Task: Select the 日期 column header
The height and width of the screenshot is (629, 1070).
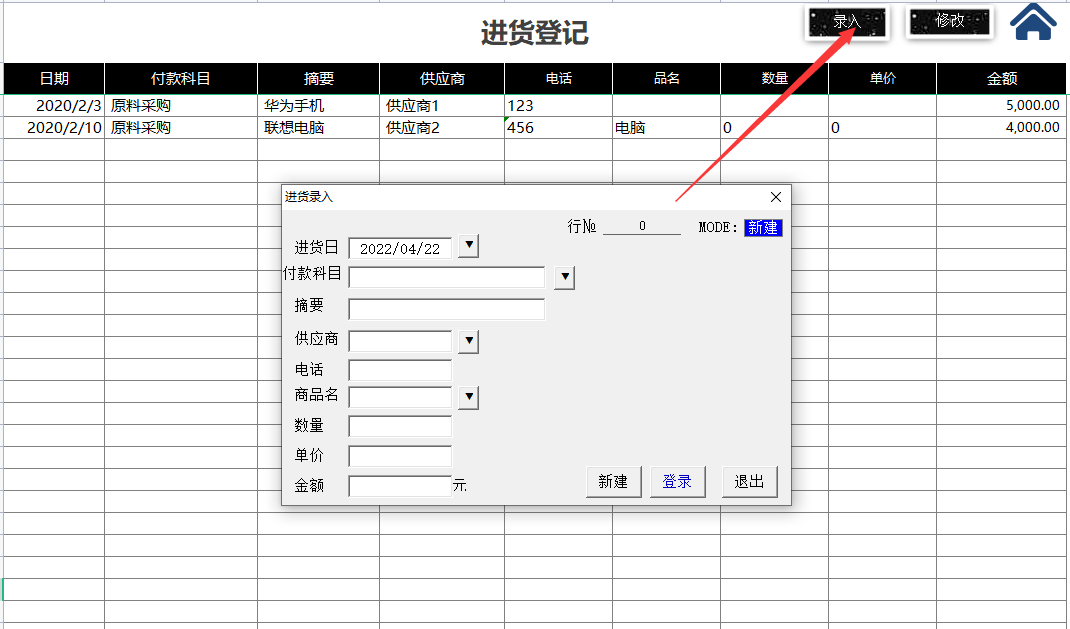Action: 52,78
